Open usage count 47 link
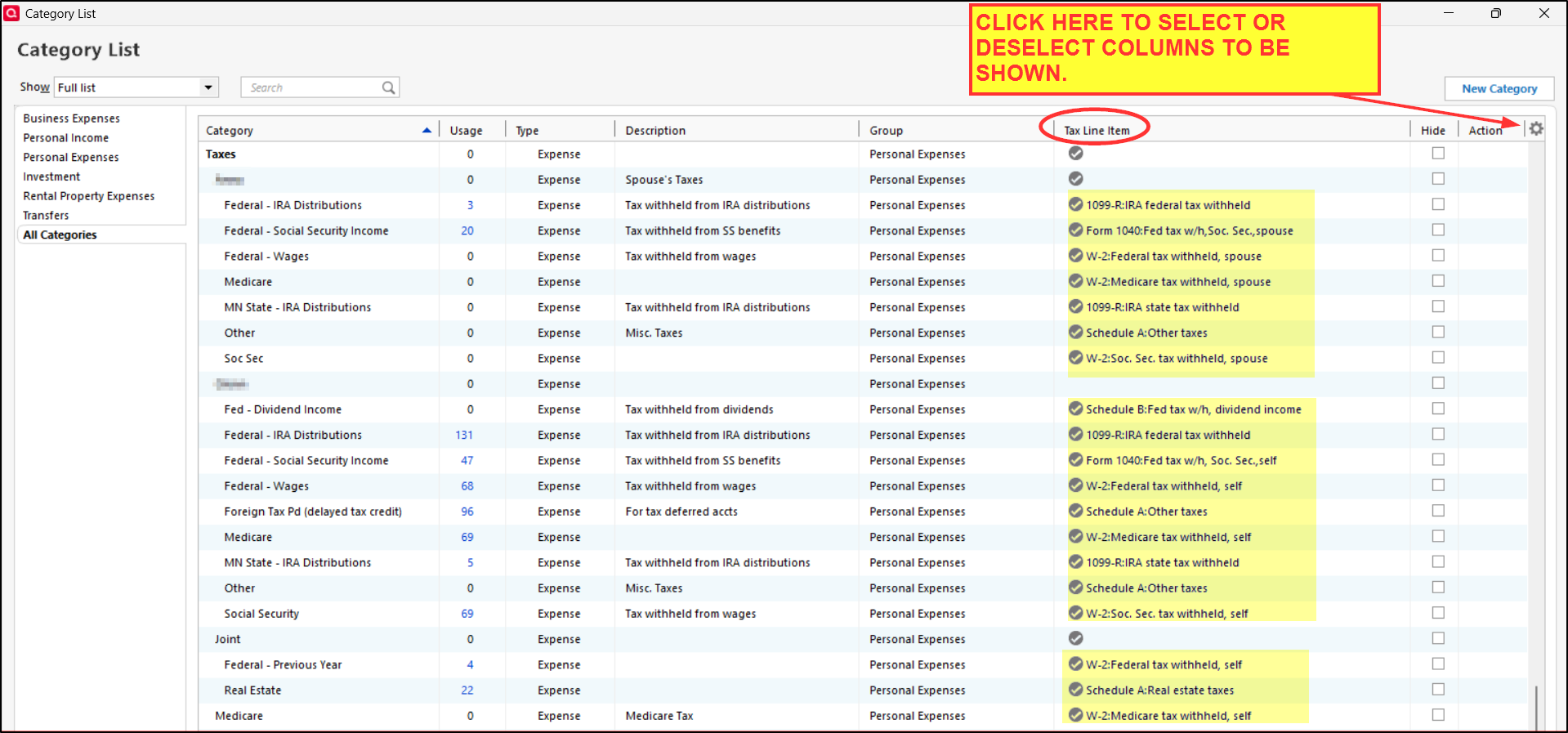This screenshot has width=1568, height=733. coord(467,460)
